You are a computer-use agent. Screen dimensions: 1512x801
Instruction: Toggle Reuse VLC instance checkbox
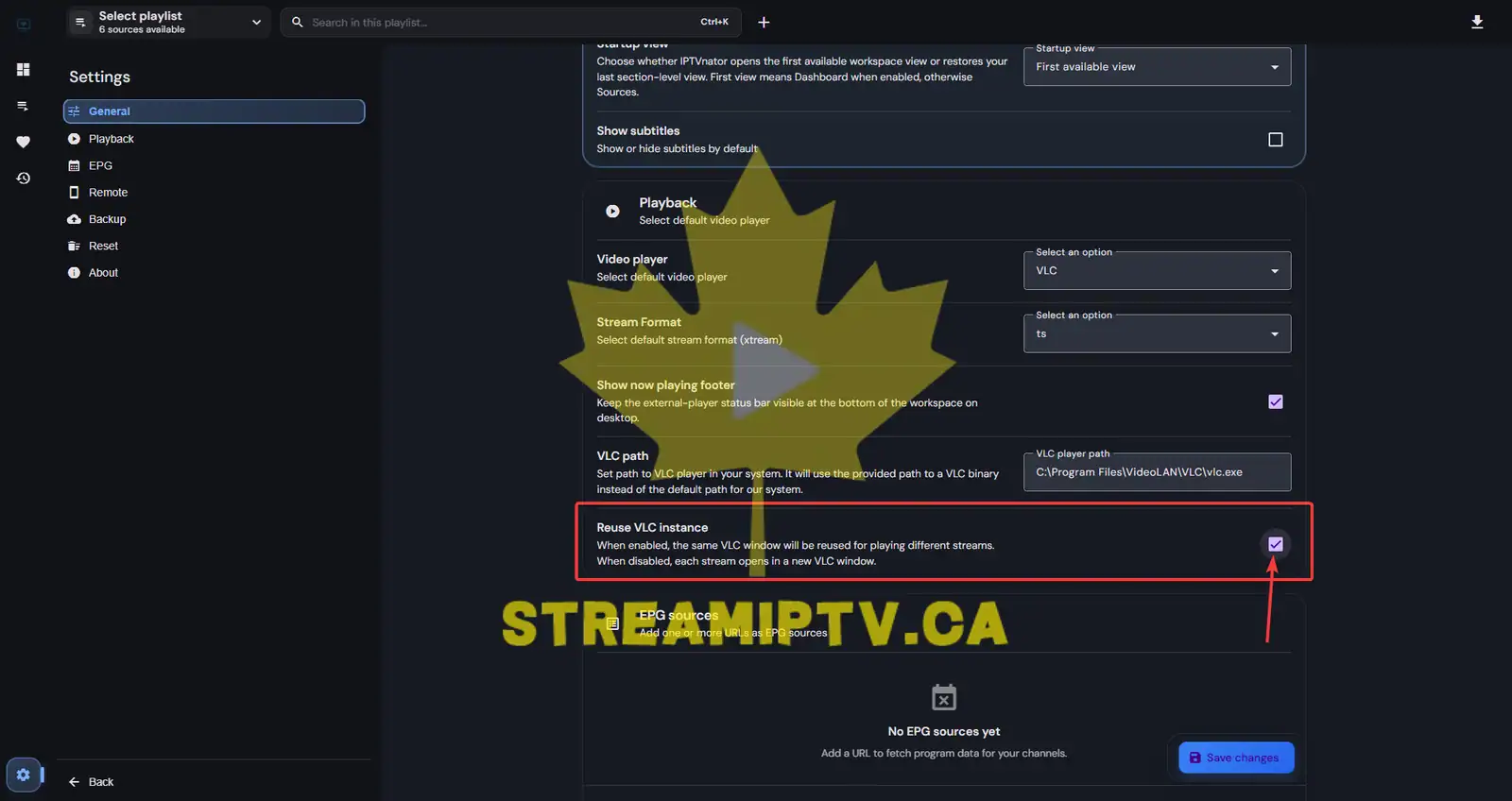tap(1275, 544)
